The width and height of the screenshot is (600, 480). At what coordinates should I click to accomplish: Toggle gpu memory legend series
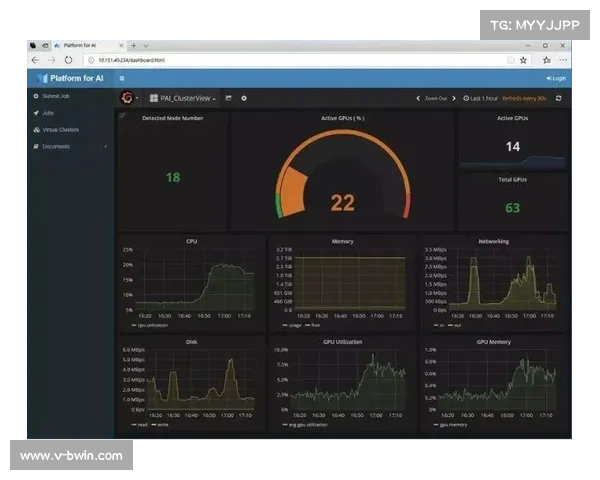450,425
